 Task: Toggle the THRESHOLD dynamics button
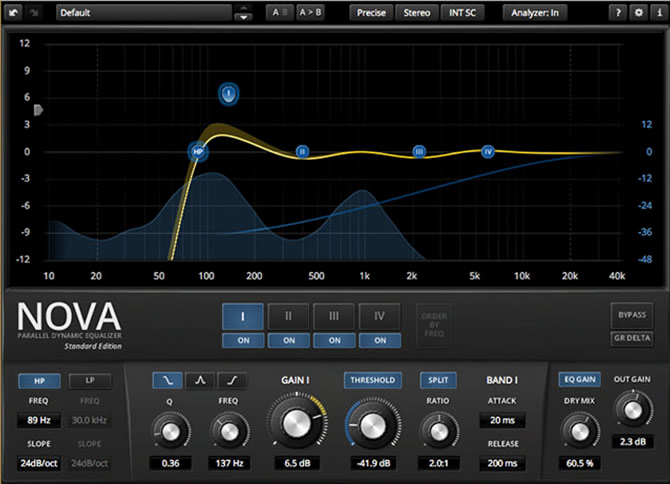[373, 380]
